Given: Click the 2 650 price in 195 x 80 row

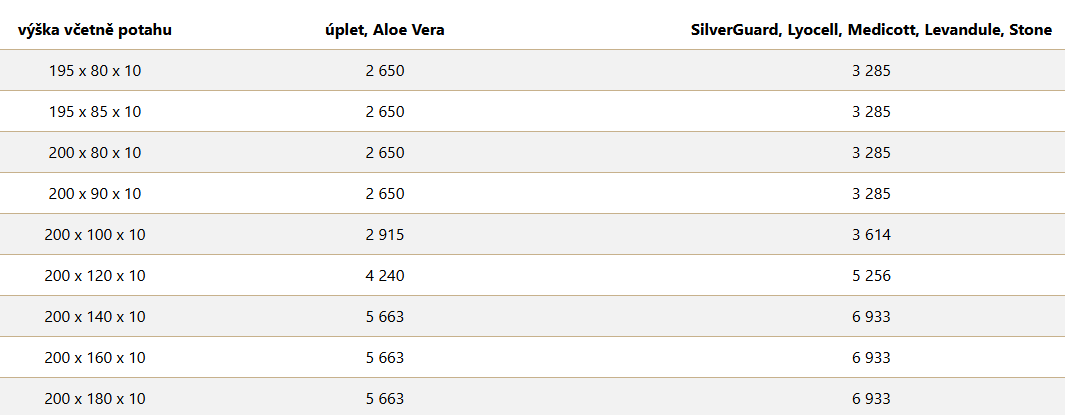Looking at the screenshot, I should tap(385, 70).
